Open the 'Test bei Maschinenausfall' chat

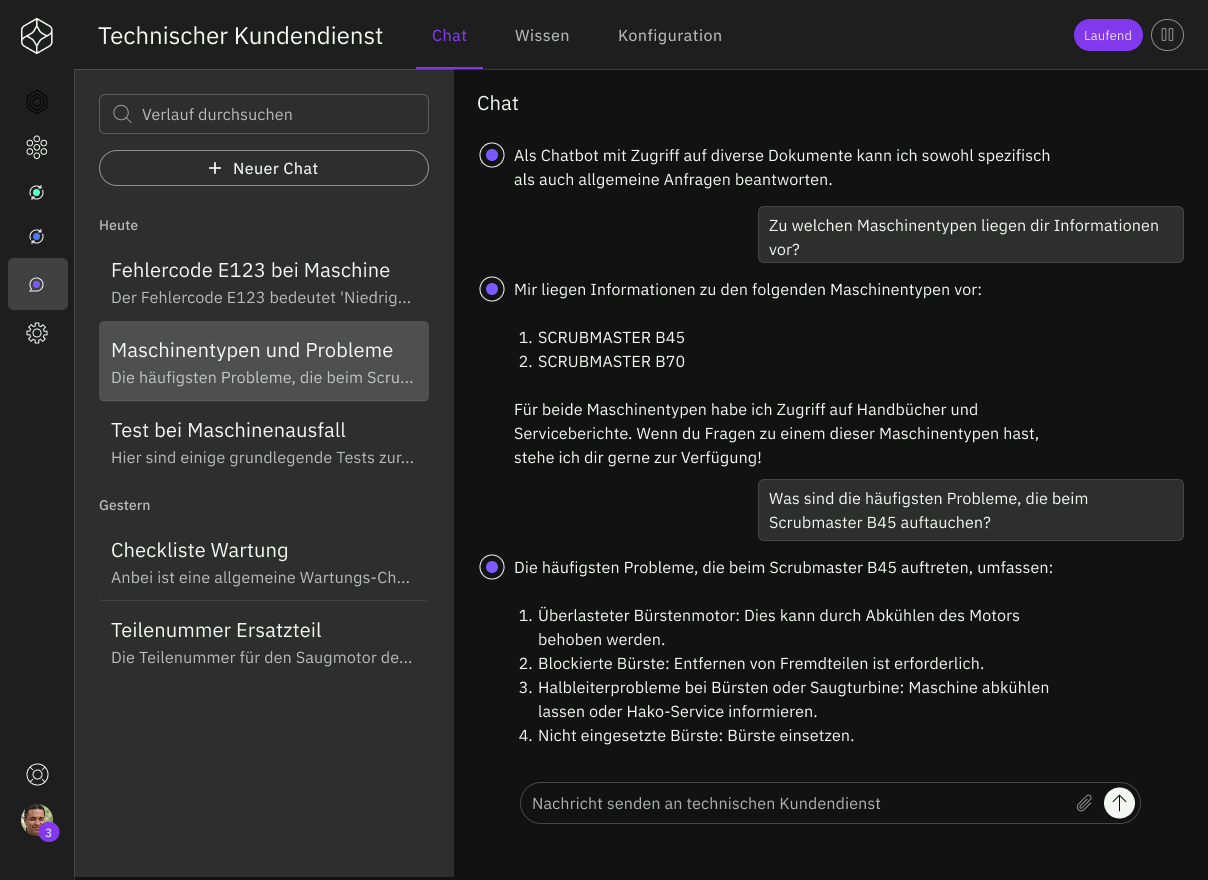click(264, 442)
